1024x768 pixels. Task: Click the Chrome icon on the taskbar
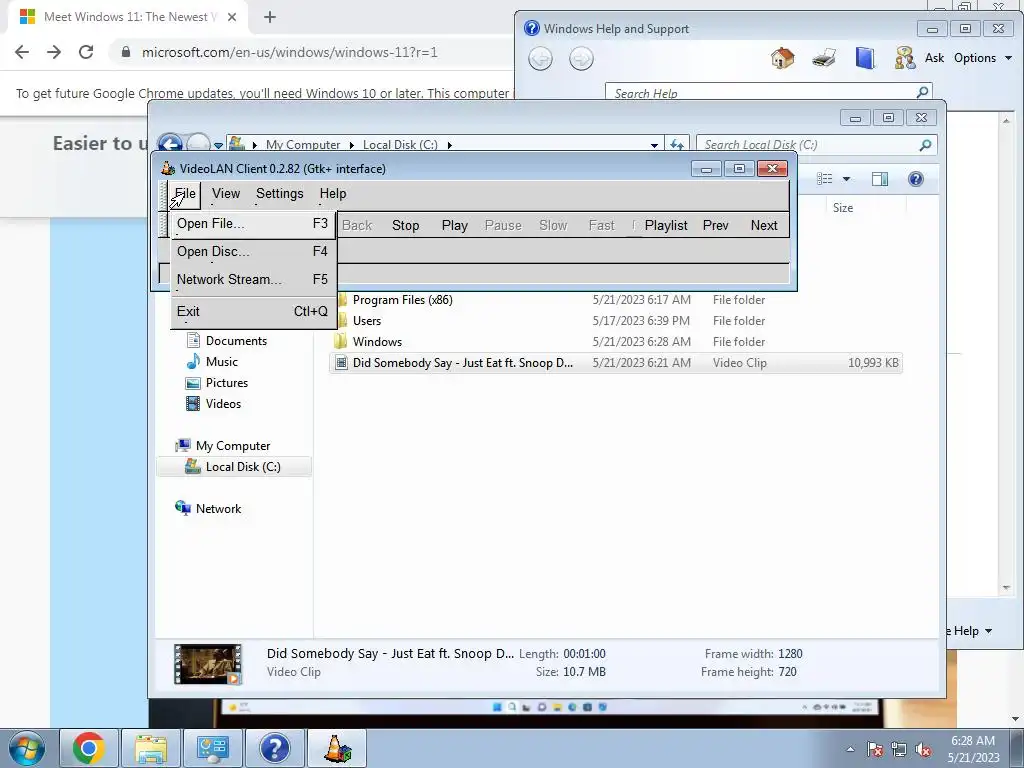(89, 748)
